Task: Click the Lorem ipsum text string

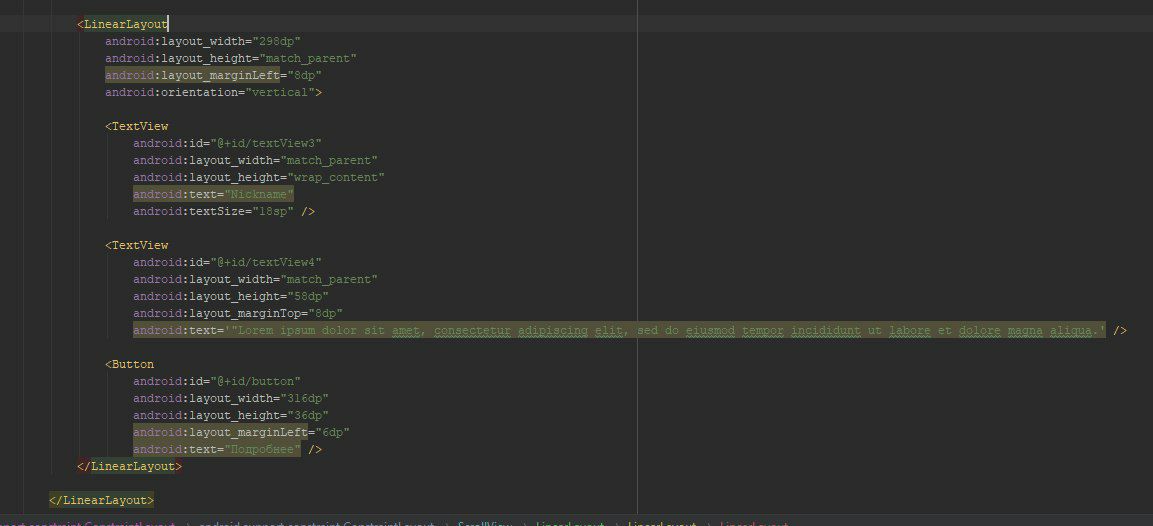Action: tap(665, 330)
